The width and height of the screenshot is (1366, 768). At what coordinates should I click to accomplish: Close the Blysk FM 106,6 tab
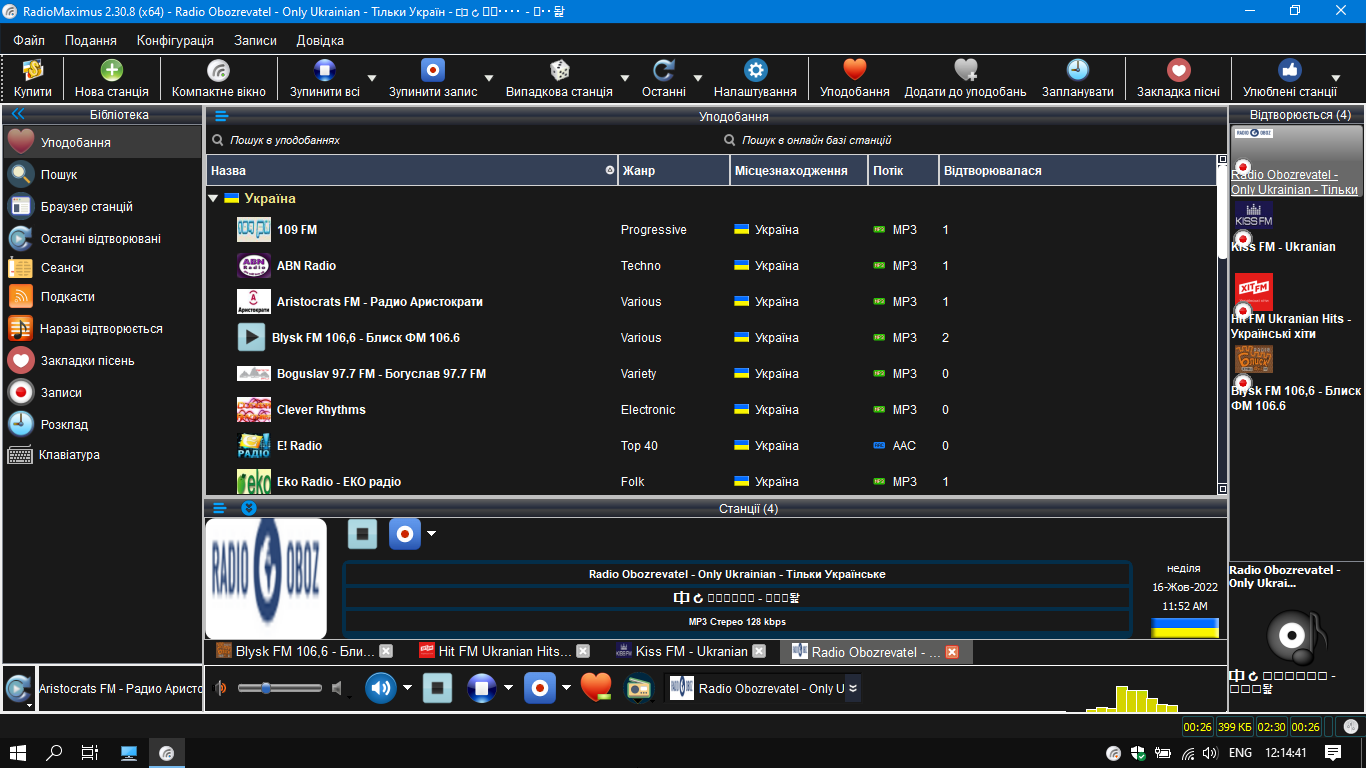click(386, 651)
